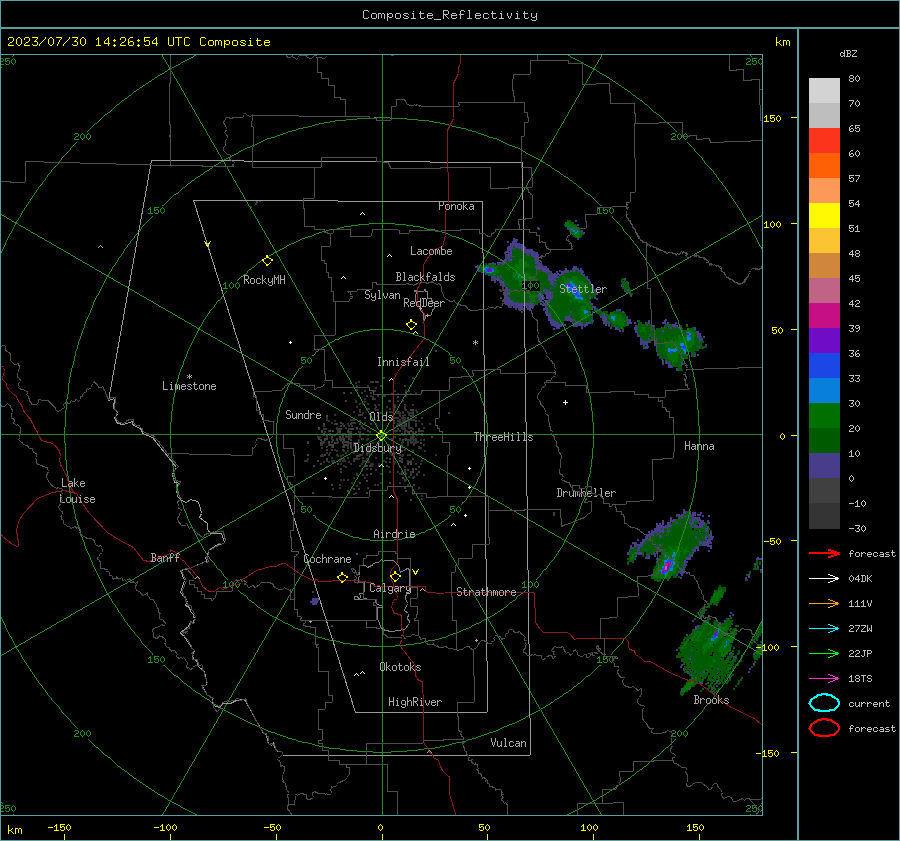Click the light blue swatch in dBZ scale
Image resolution: width=900 pixels, height=841 pixels.
(824, 390)
